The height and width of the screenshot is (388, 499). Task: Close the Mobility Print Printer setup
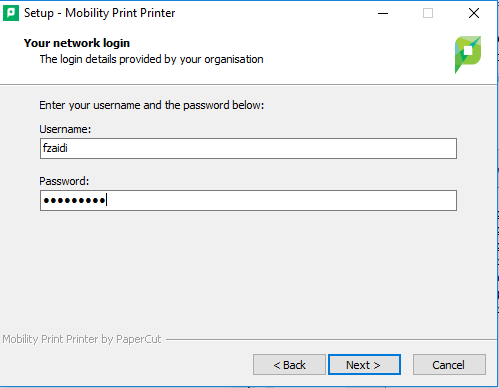click(x=474, y=13)
